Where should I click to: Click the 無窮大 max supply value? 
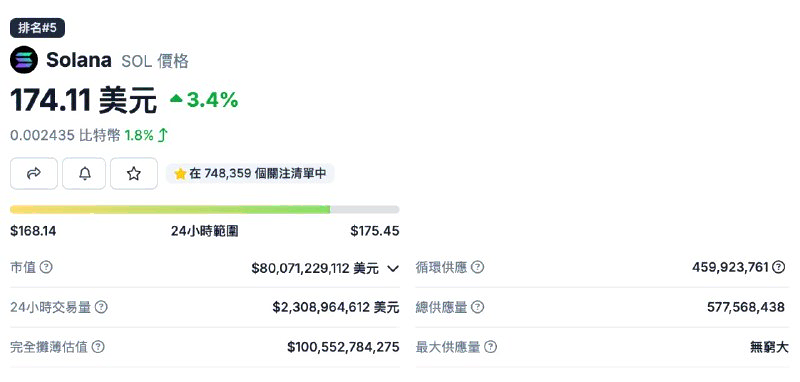pos(769,347)
